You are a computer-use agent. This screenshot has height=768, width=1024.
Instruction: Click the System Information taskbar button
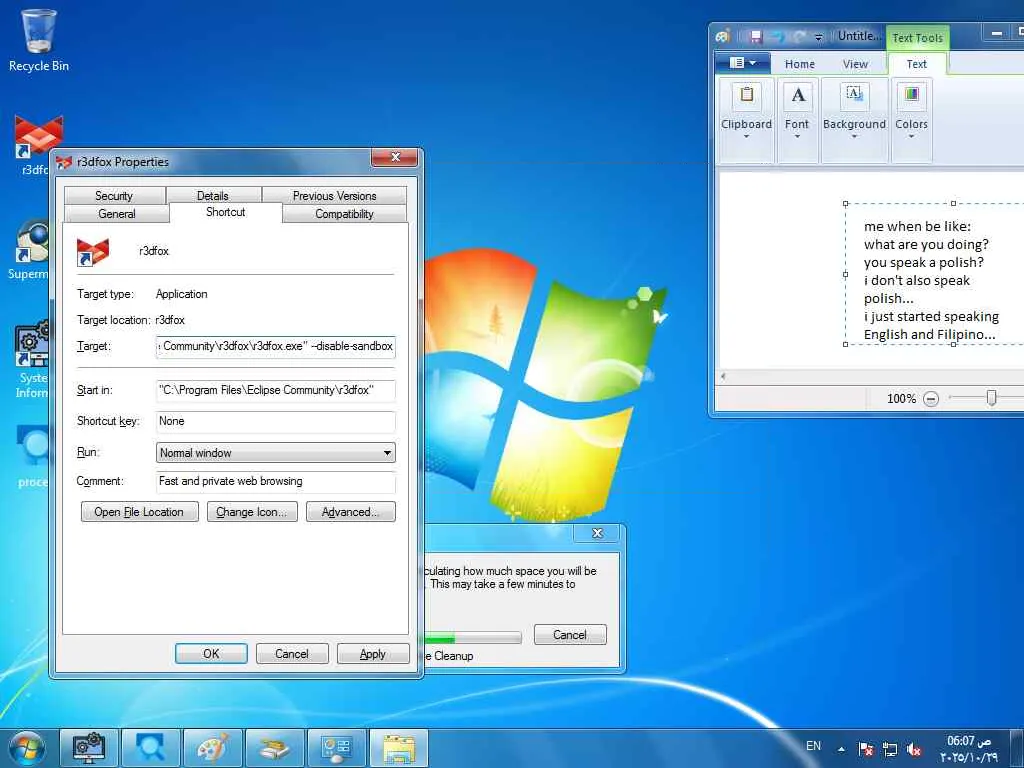89,748
